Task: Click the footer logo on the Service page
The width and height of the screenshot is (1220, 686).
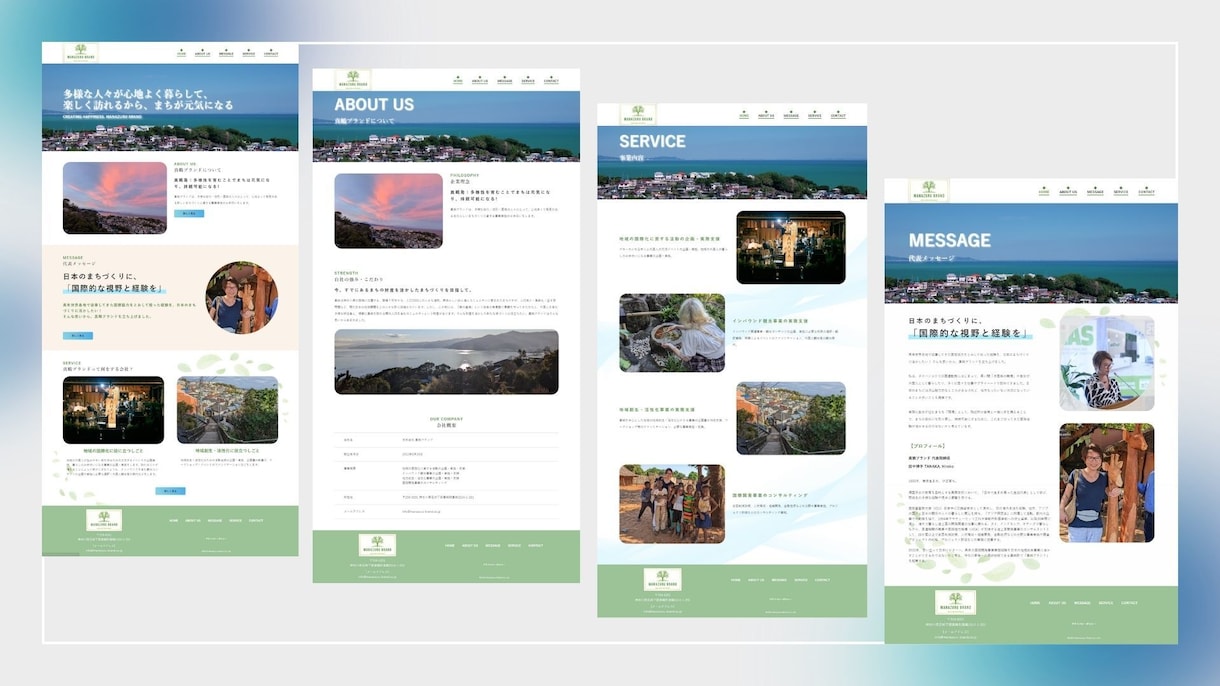Action: pyautogui.click(x=664, y=581)
